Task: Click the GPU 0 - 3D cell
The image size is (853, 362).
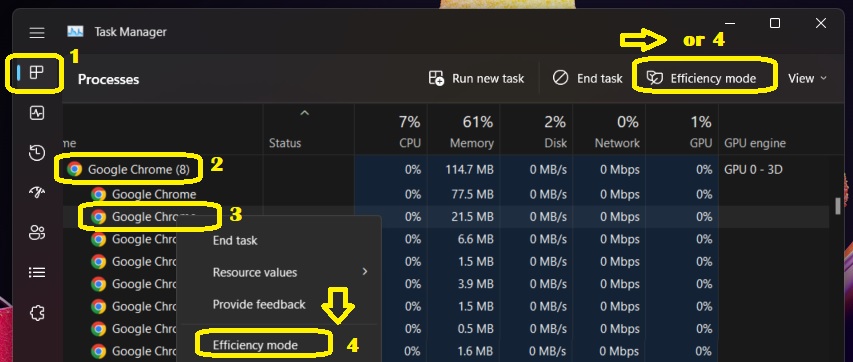Action: click(753, 169)
